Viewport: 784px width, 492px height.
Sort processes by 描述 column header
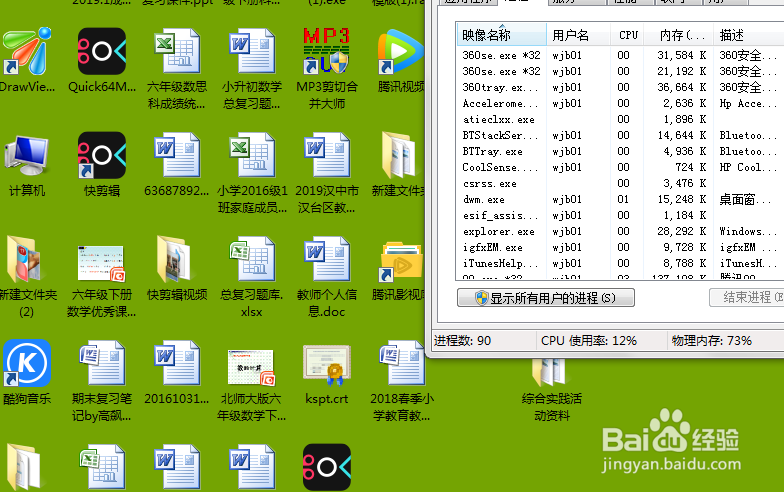(748, 35)
